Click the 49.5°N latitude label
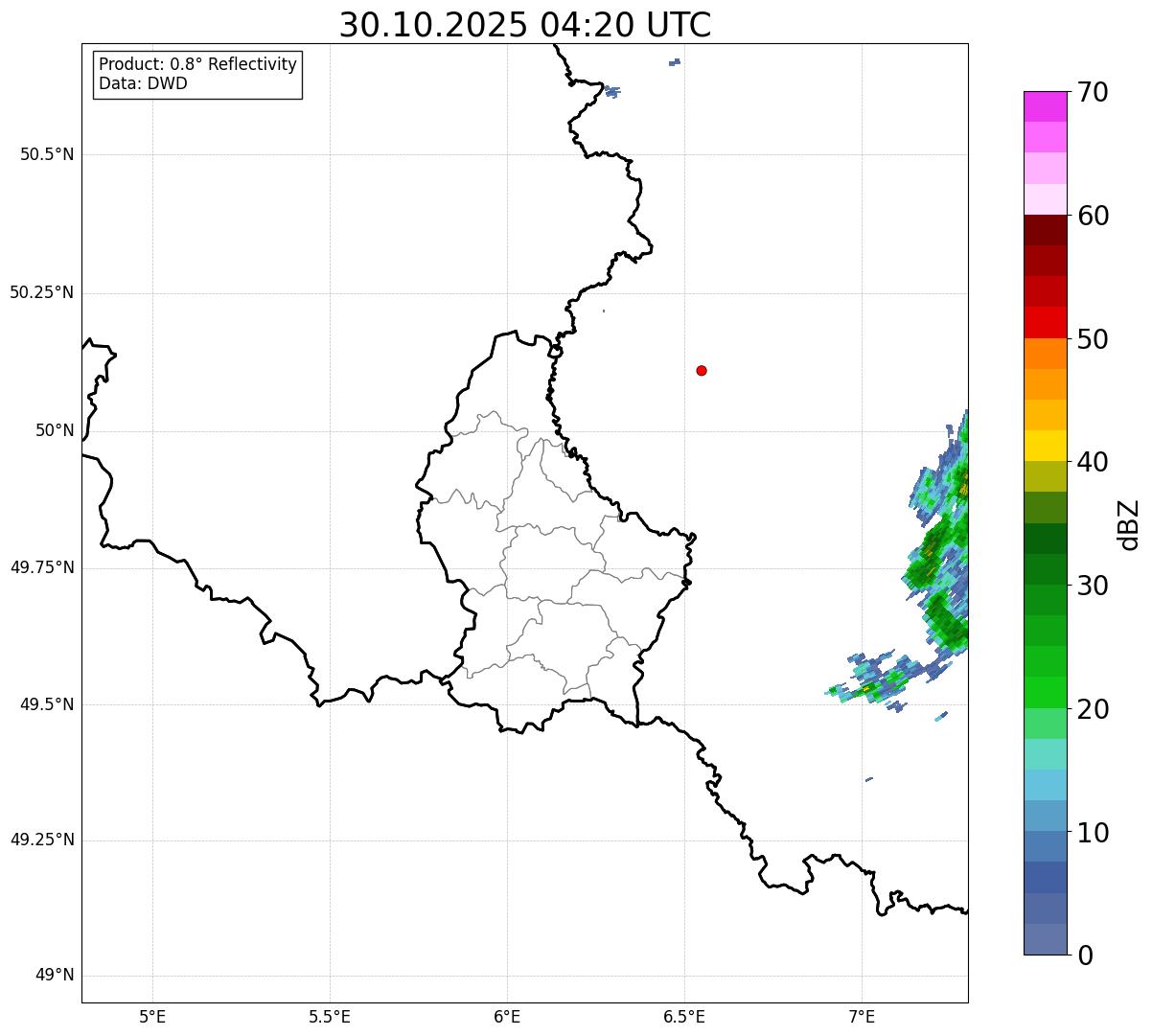1152x1036 pixels. [47, 704]
